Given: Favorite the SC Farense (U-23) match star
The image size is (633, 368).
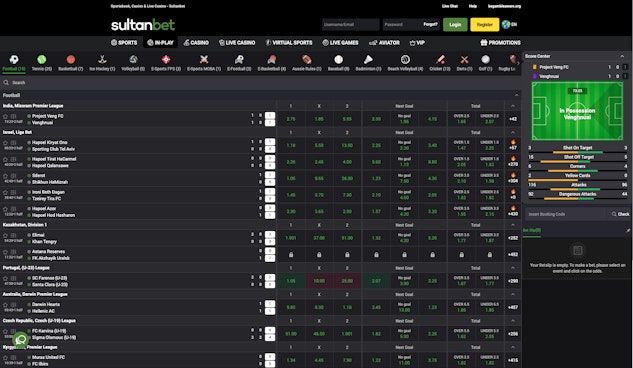Looking at the screenshot, I should click(x=5, y=278).
